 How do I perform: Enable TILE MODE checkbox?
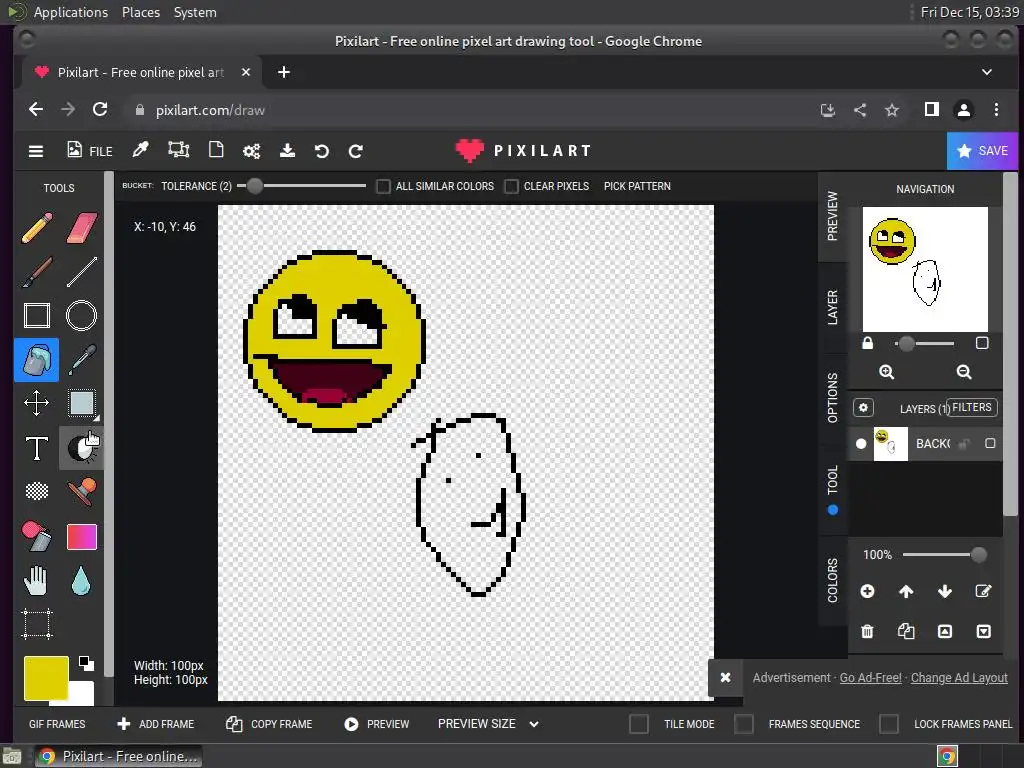click(639, 724)
